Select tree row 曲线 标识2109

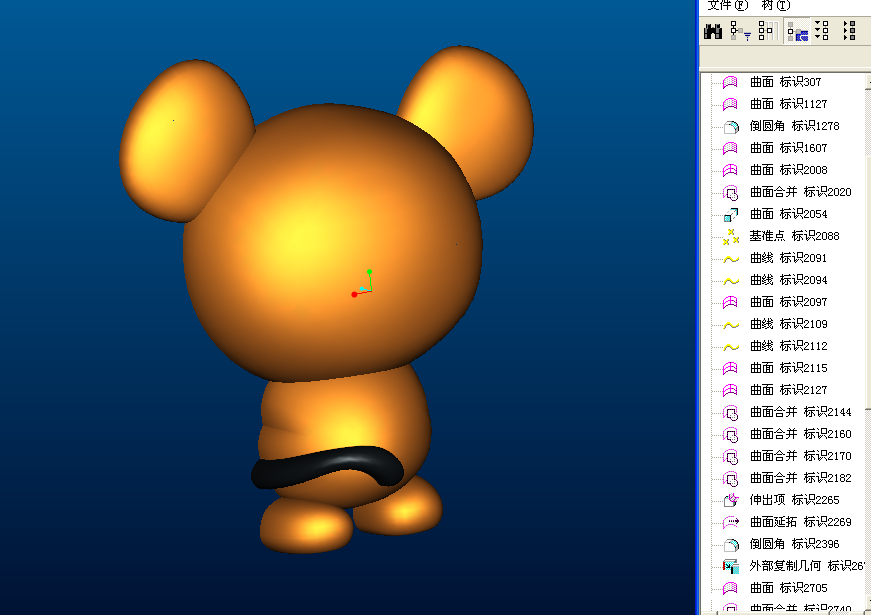[x=774, y=324]
